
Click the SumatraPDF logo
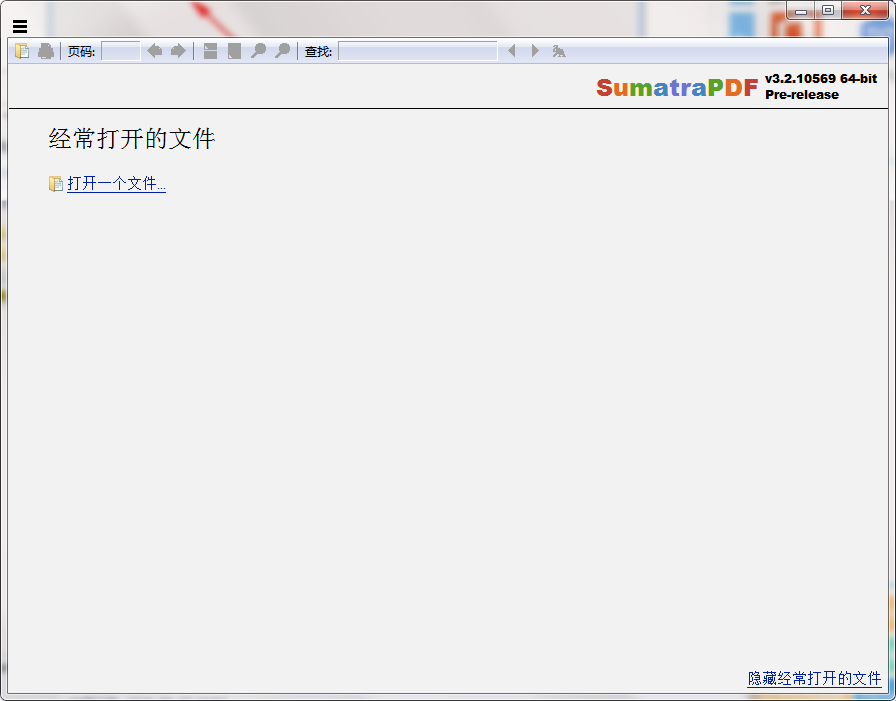(x=677, y=87)
